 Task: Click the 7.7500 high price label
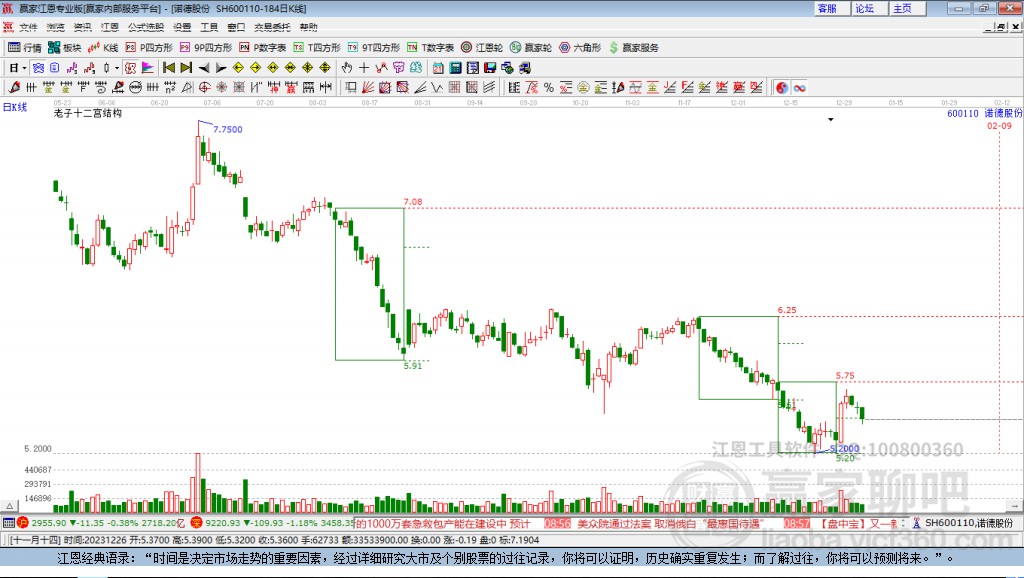click(228, 129)
